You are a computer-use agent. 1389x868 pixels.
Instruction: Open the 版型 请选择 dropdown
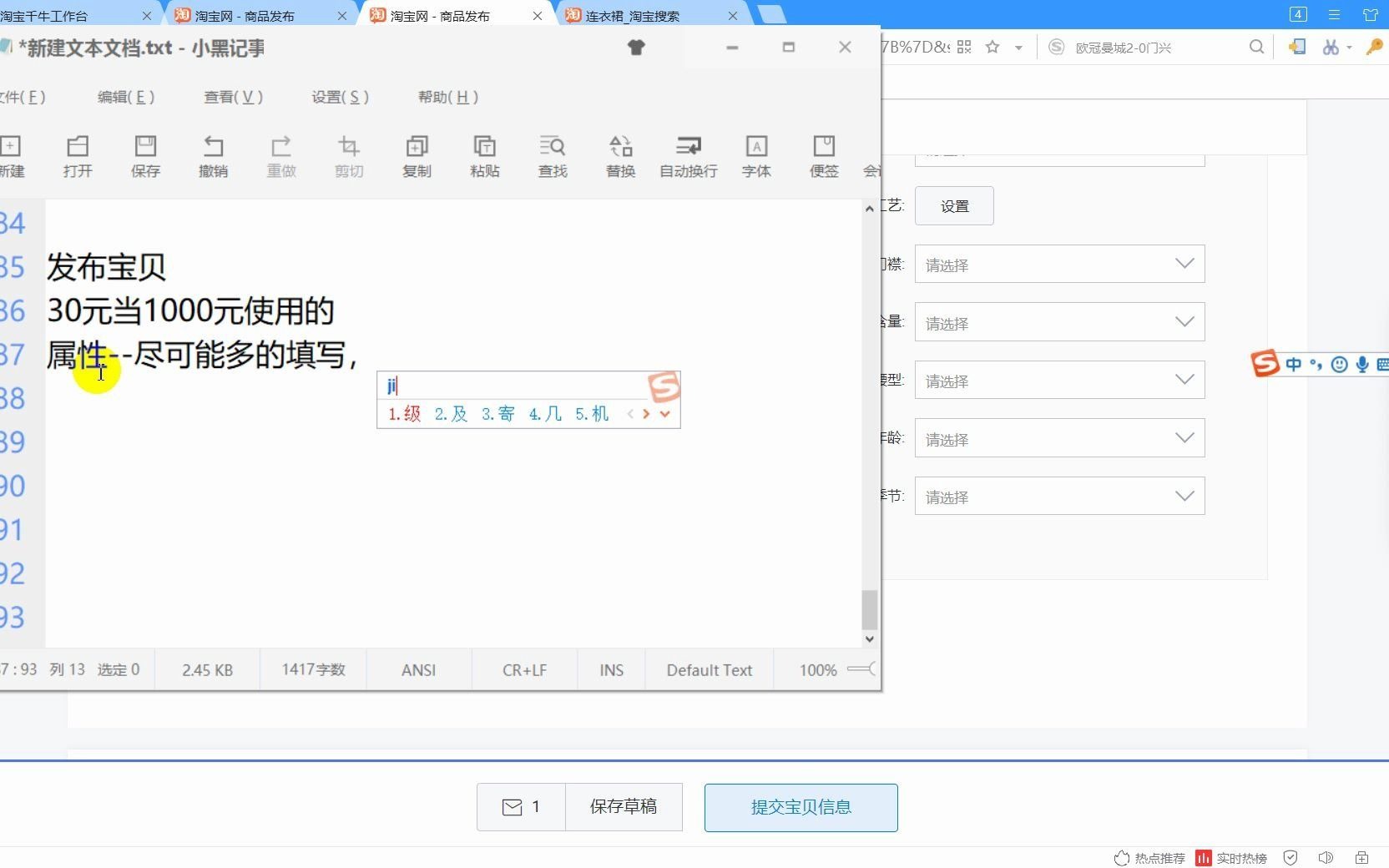[1060, 381]
